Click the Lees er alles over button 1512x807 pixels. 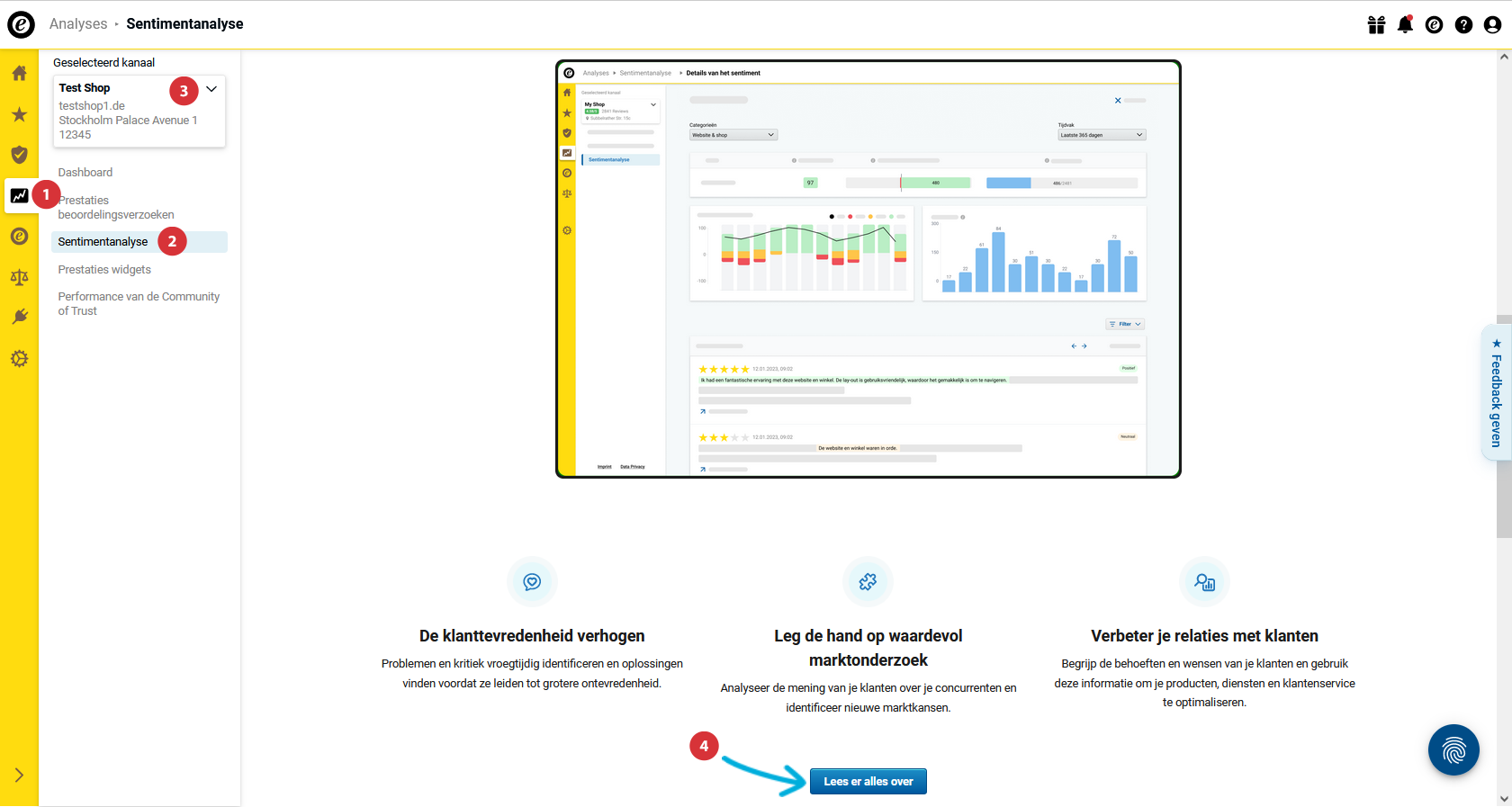[868, 782]
